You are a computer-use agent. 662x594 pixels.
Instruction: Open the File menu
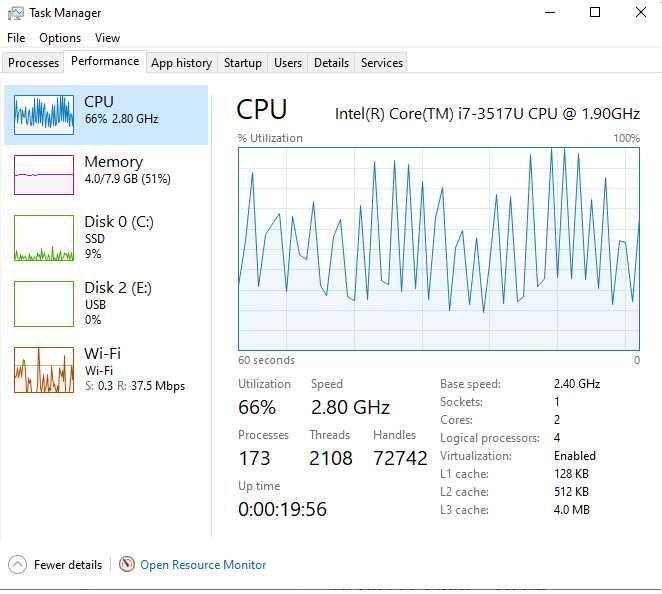(16, 38)
